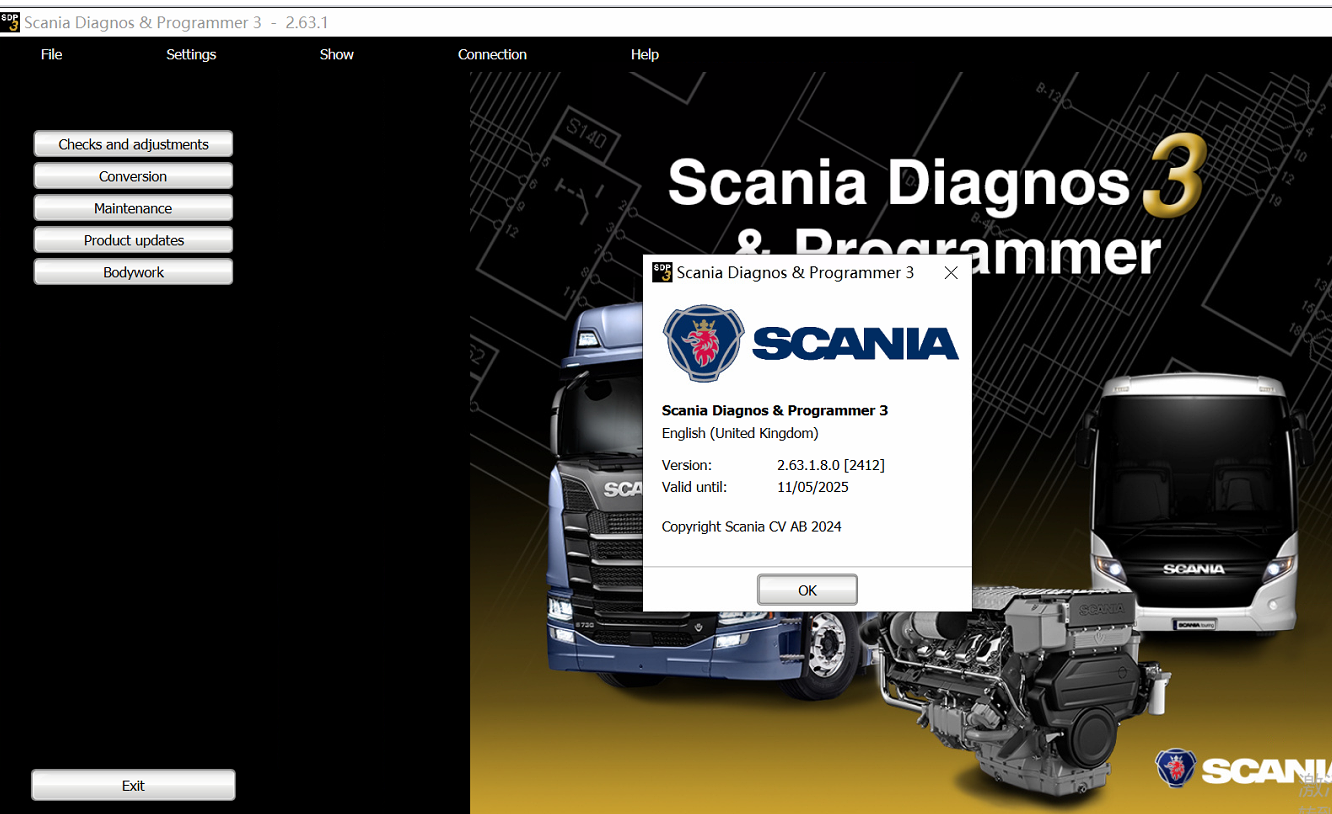
Task: Click the Scania griffin logo in the About dialog
Action: 703,342
